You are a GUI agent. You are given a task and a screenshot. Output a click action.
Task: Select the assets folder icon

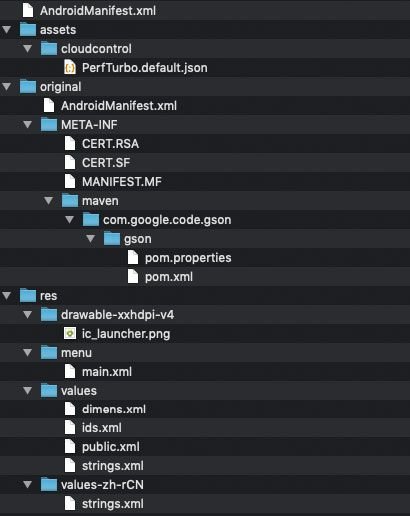[28, 30]
